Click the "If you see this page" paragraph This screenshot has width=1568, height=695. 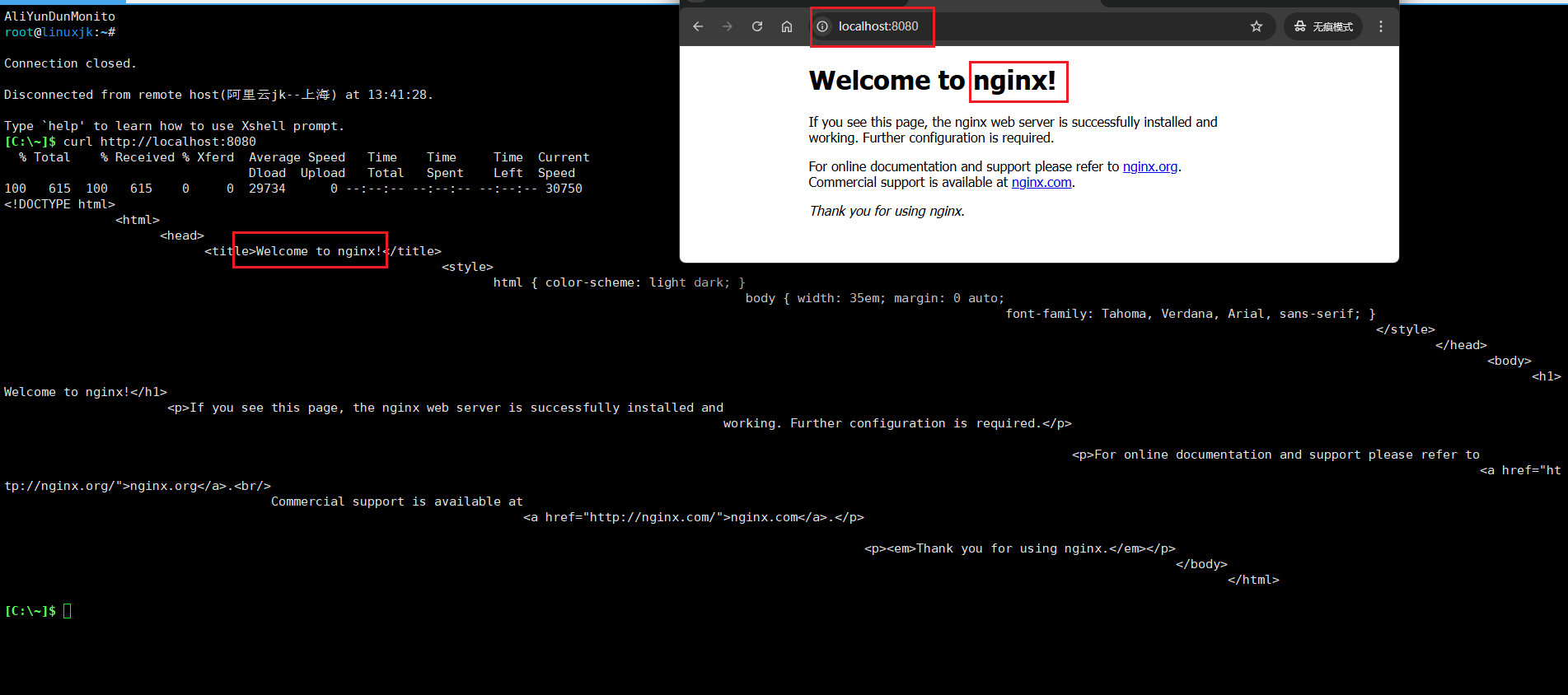[1013, 130]
